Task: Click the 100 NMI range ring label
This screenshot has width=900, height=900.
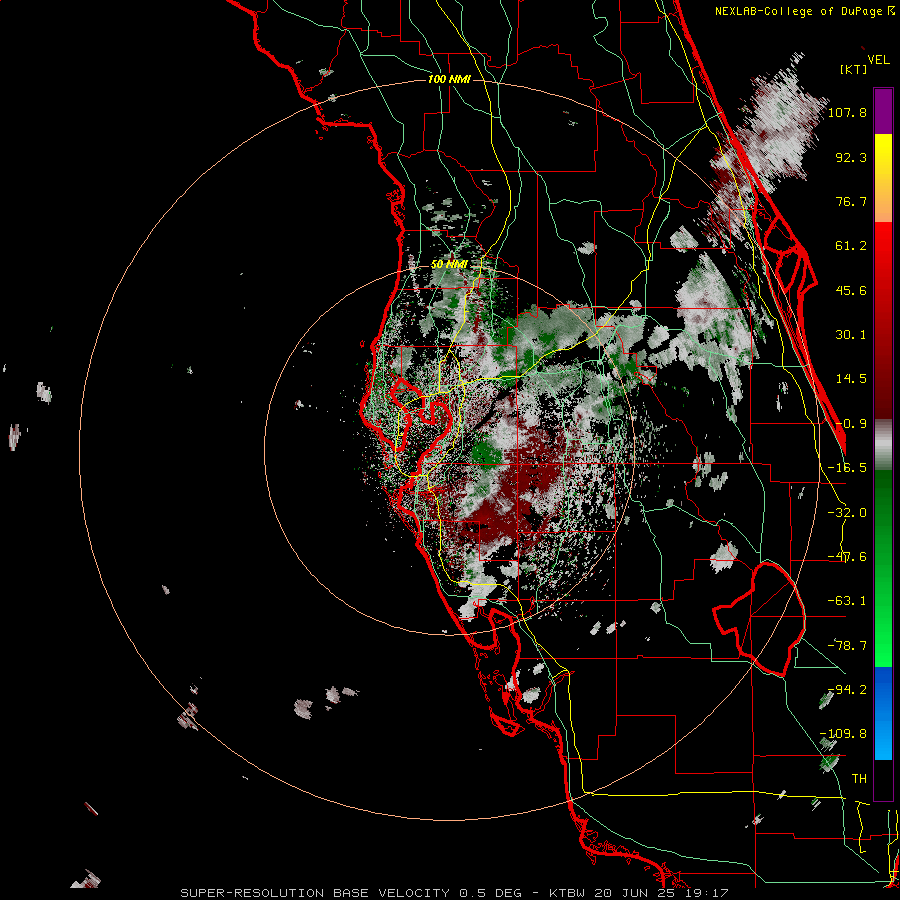Action: click(x=449, y=79)
